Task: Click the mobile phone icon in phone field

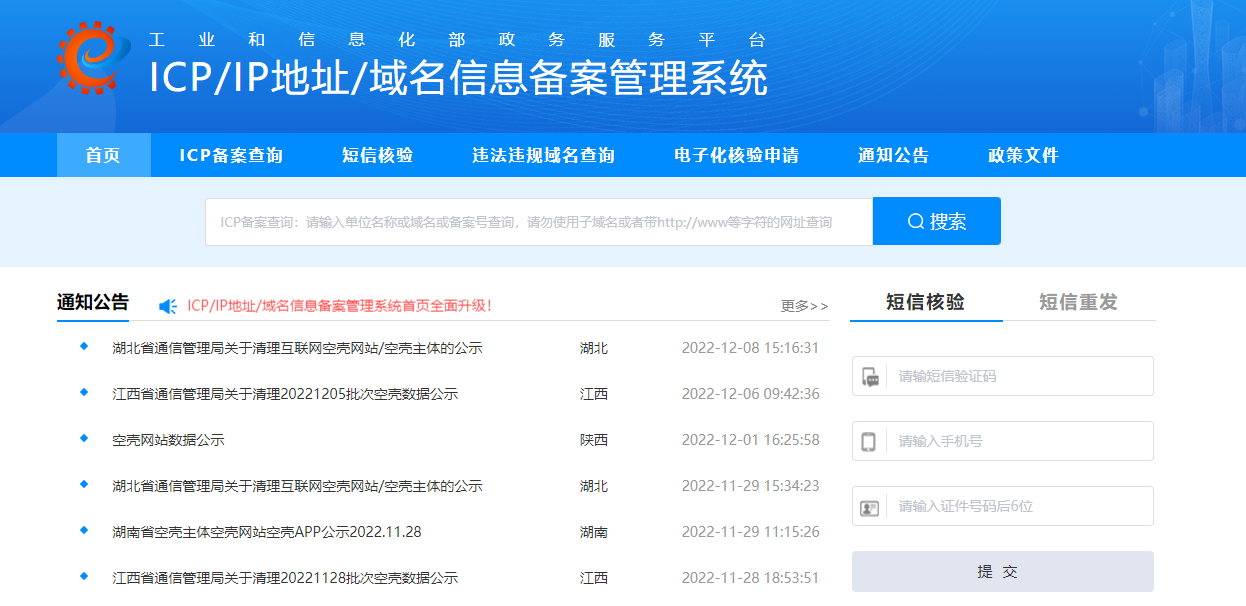Action: (x=869, y=442)
